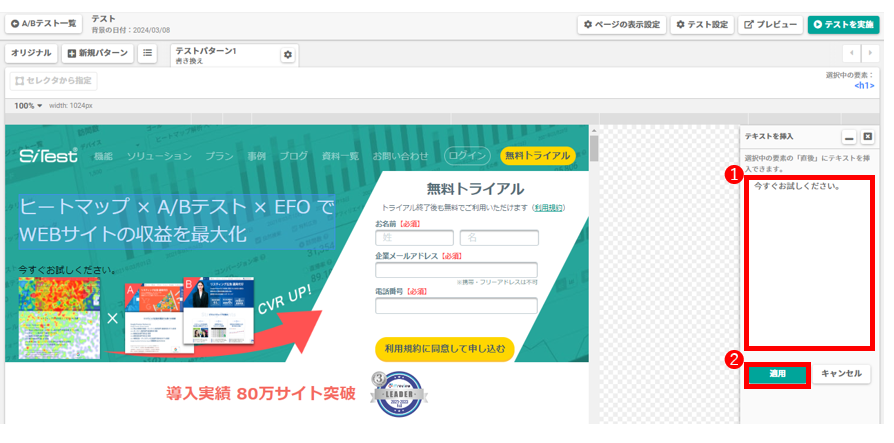Open お問い合わせ menu item

tap(400, 156)
